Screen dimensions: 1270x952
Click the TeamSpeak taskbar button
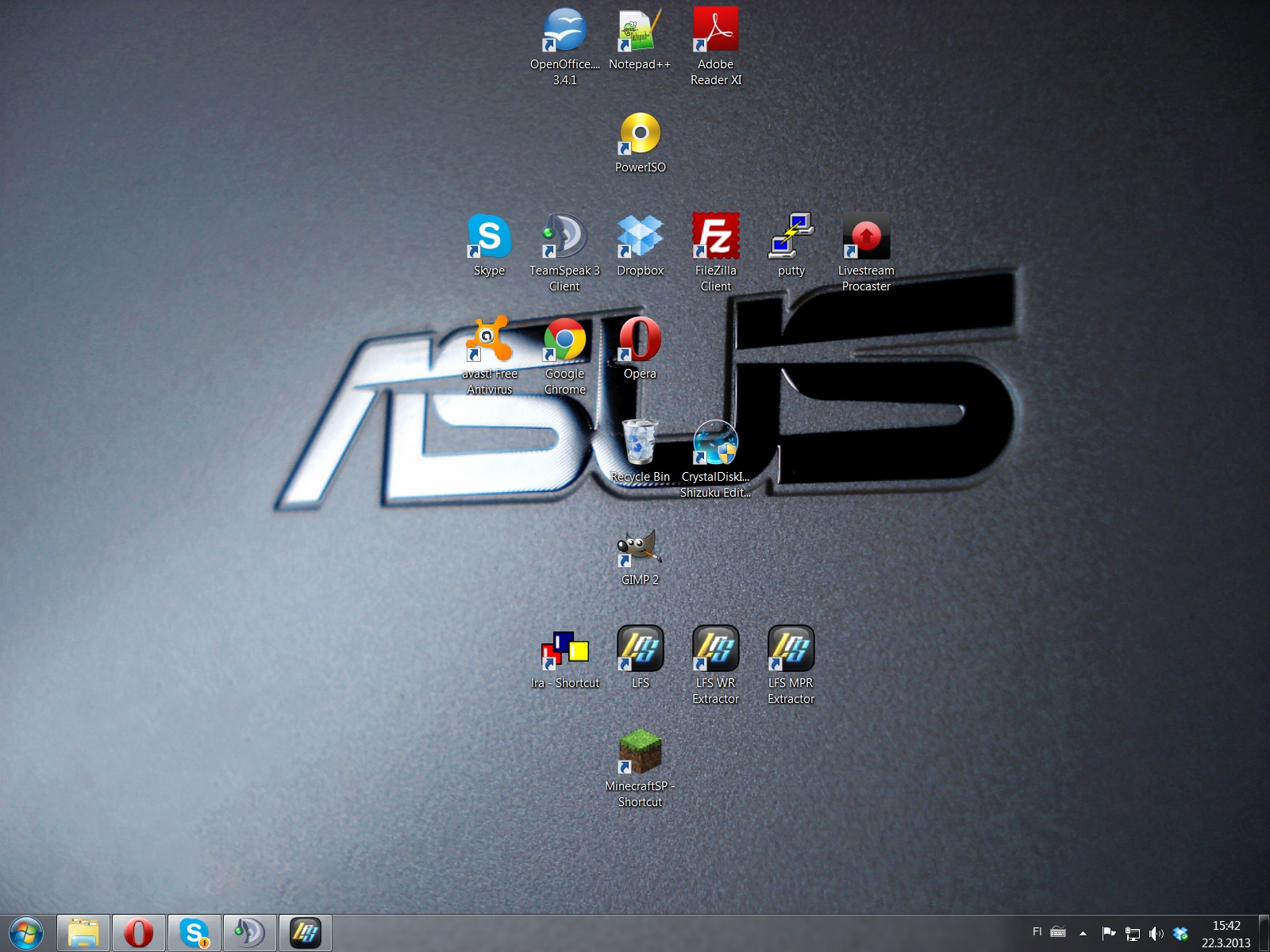250,932
